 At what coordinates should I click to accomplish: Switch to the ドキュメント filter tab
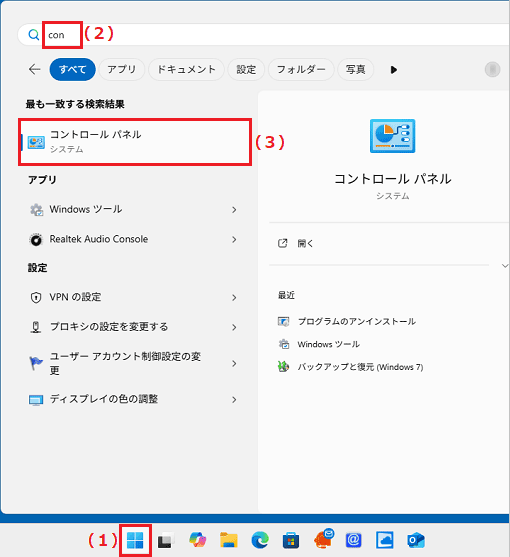tap(186, 69)
